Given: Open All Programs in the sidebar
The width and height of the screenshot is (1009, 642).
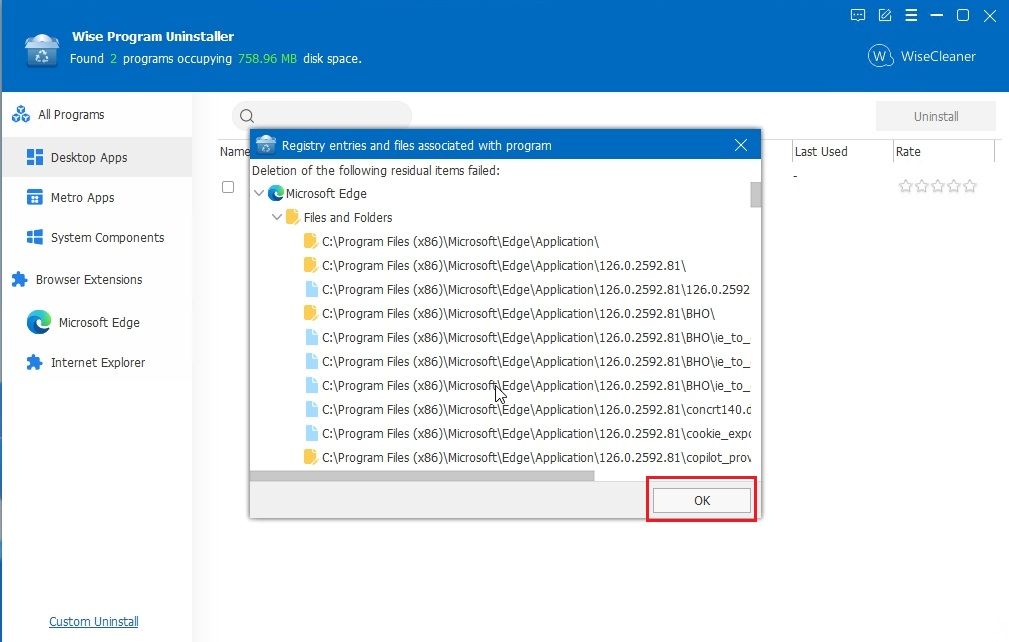Looking at the screenshot, I should pyautogui.click(x=71, y=115).
